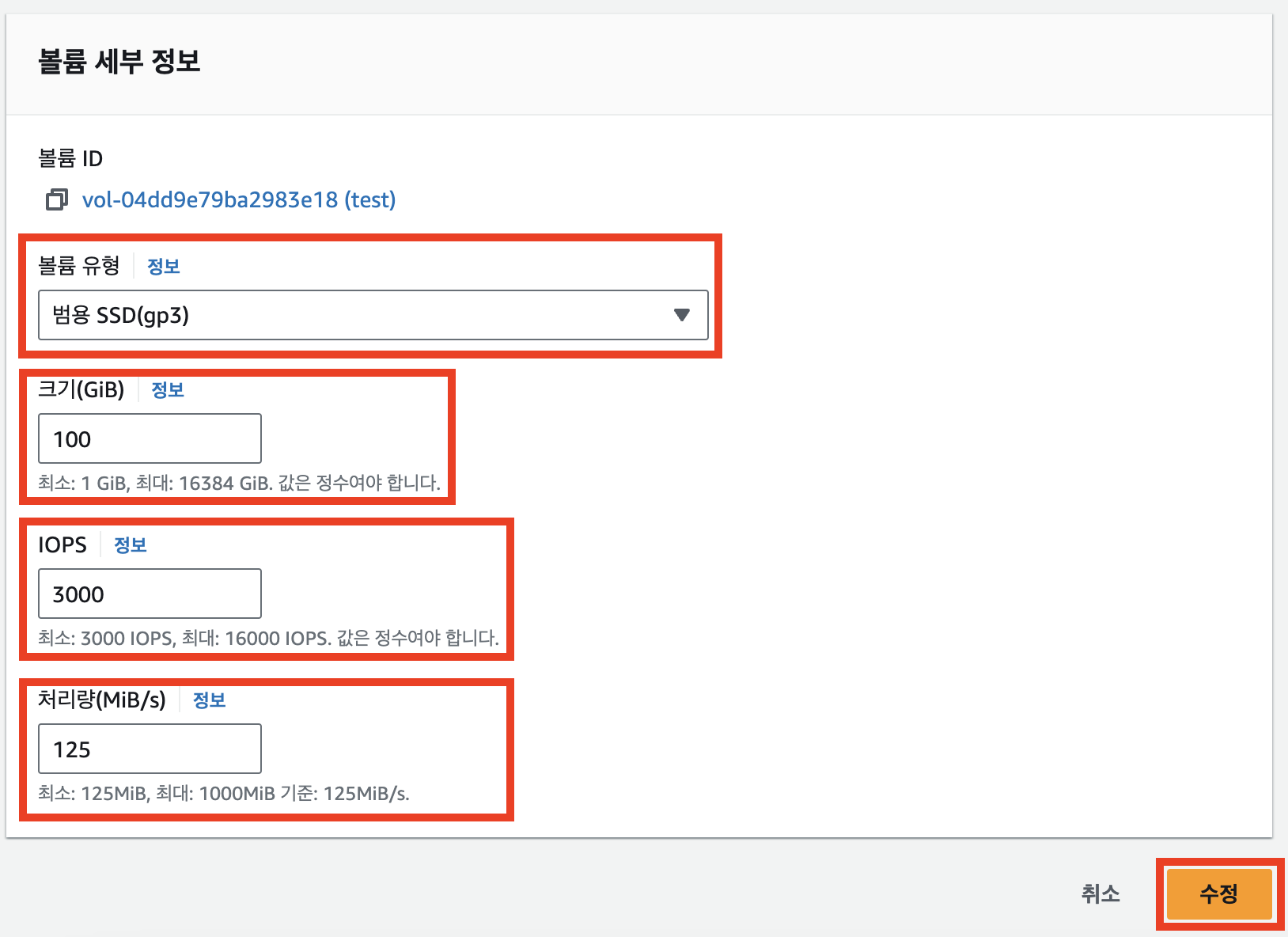Select the throughput field containing 125
The image size is (1288, 937).
[x=150, y=749]
